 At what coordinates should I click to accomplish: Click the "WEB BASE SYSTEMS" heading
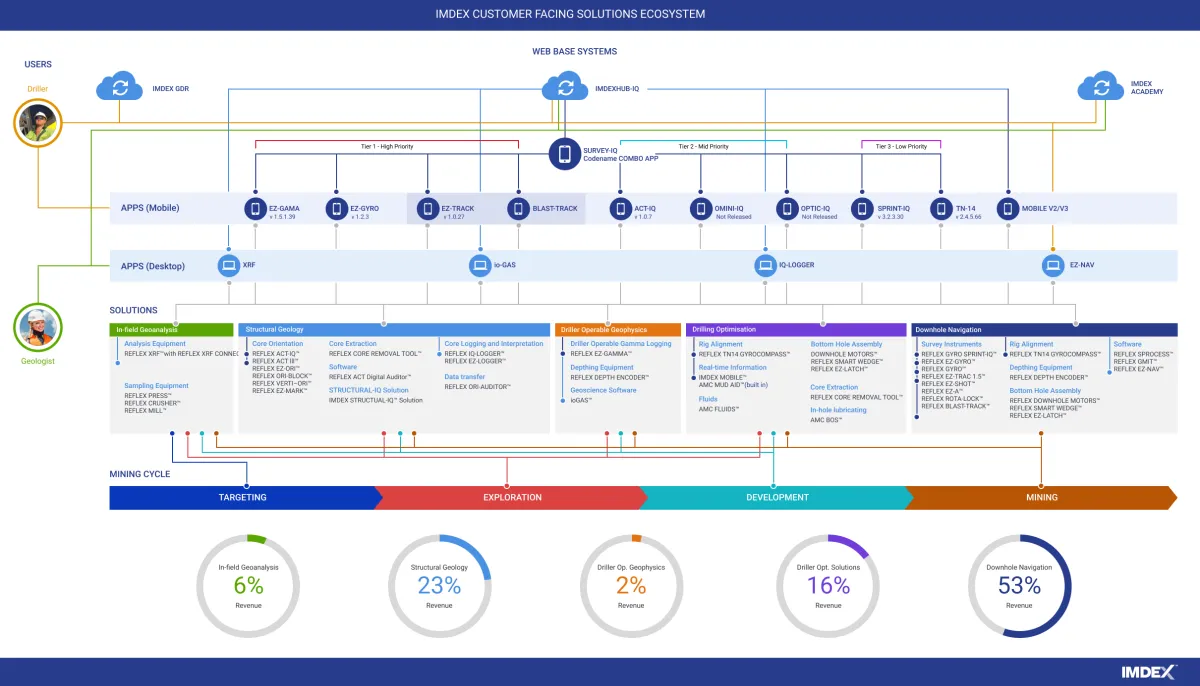coord(575,51)
